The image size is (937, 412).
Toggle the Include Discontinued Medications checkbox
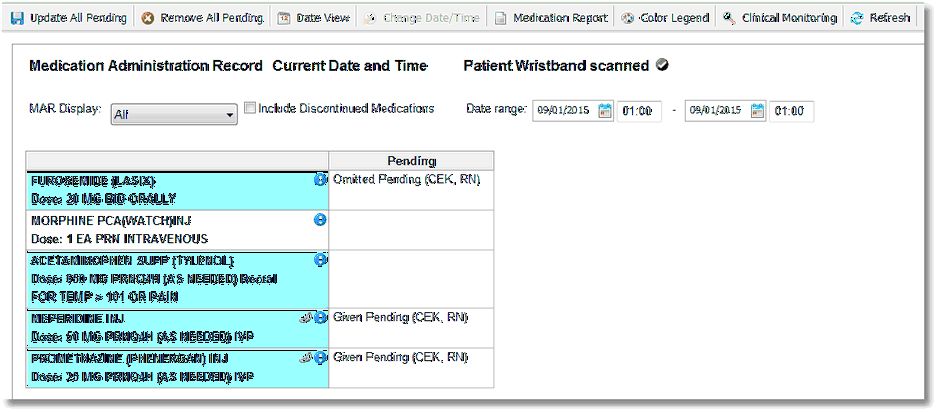(x=250, y=108)
